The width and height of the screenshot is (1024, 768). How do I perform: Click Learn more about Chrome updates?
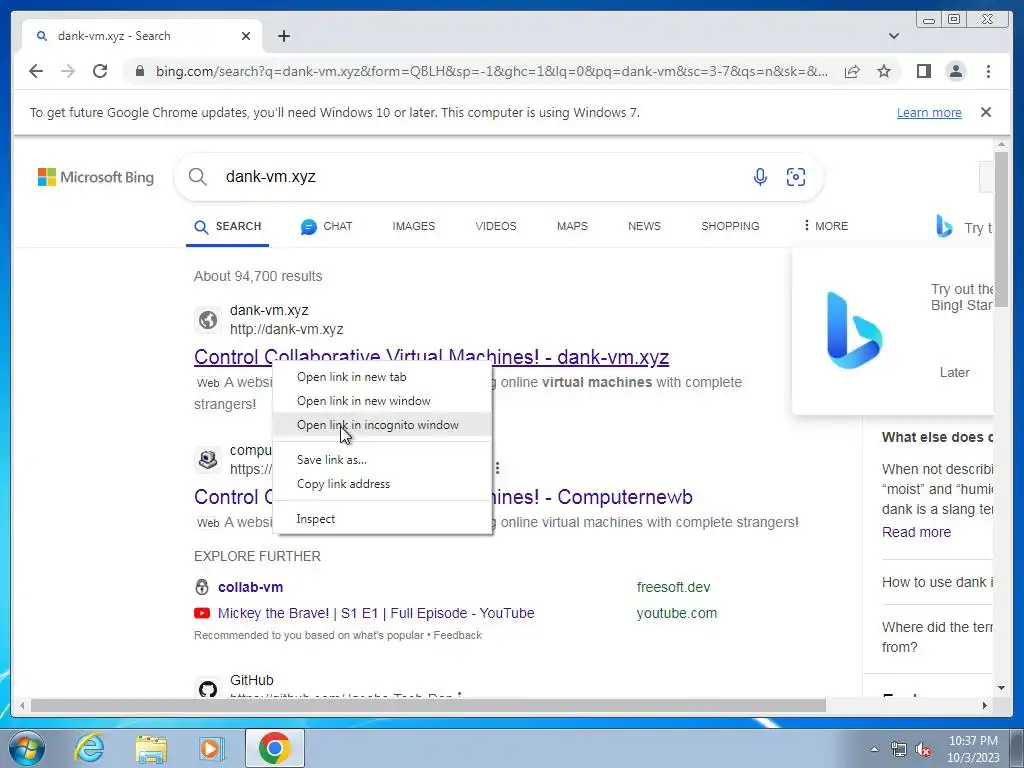coord(929,112)
